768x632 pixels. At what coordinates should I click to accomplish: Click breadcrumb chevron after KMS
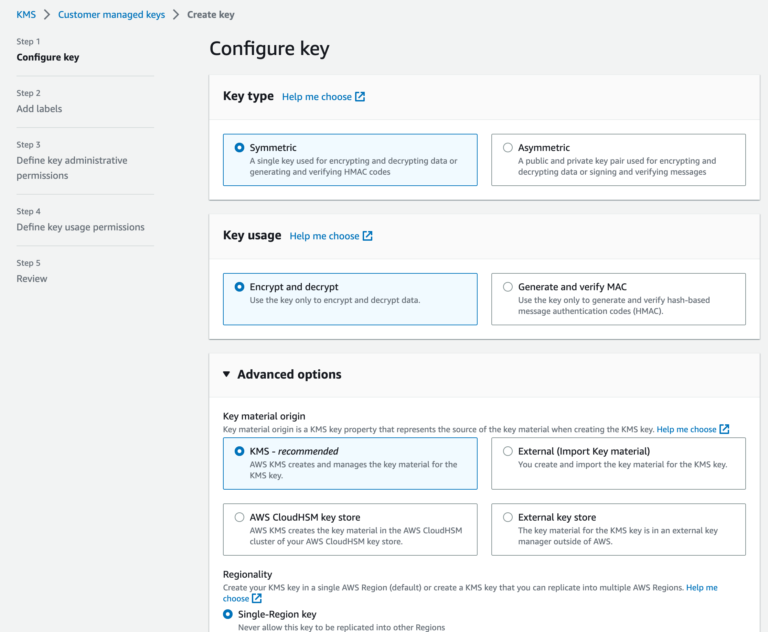(x=47, y=15)
